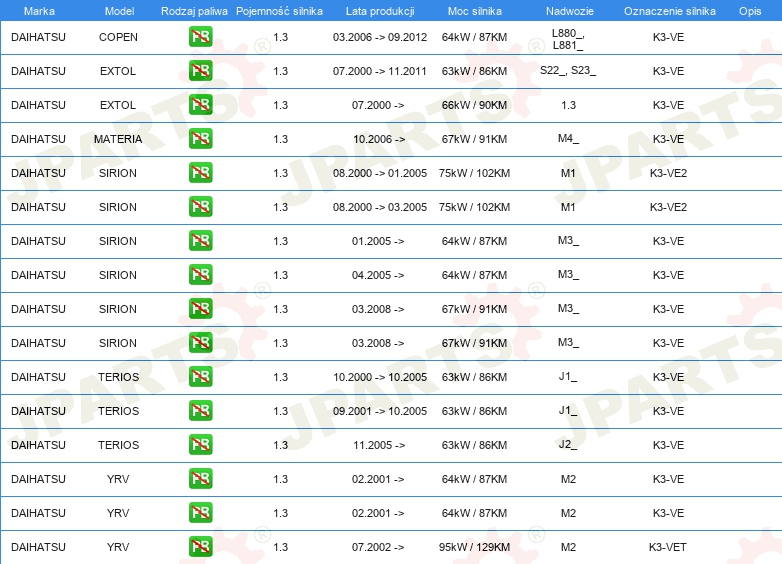Click the Nadwozie column header
Viewport: 782px width, 564px height.
[x=570, y=11]
